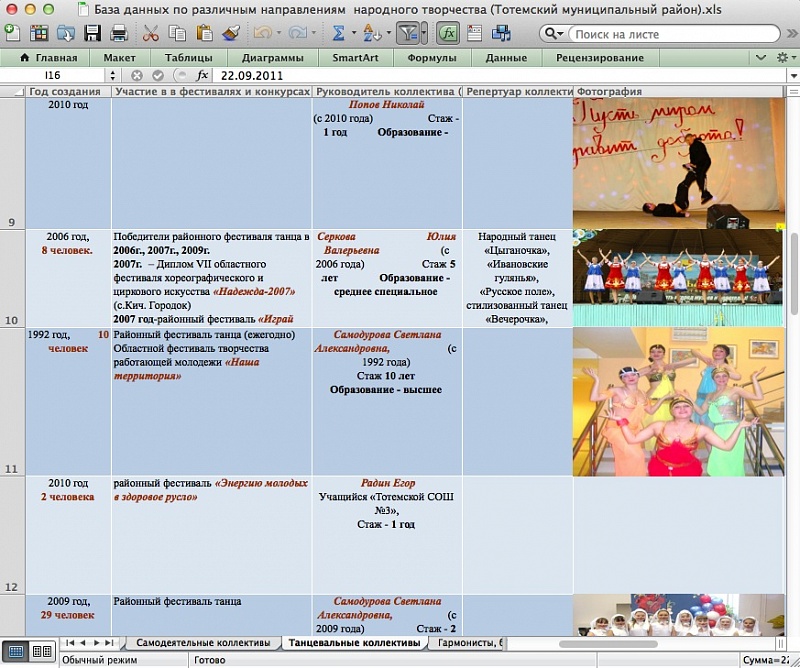The image size is (800, 668).
Task: Toggle the Formula Builder fx toolbar button
Action: (x=448, y=34)
